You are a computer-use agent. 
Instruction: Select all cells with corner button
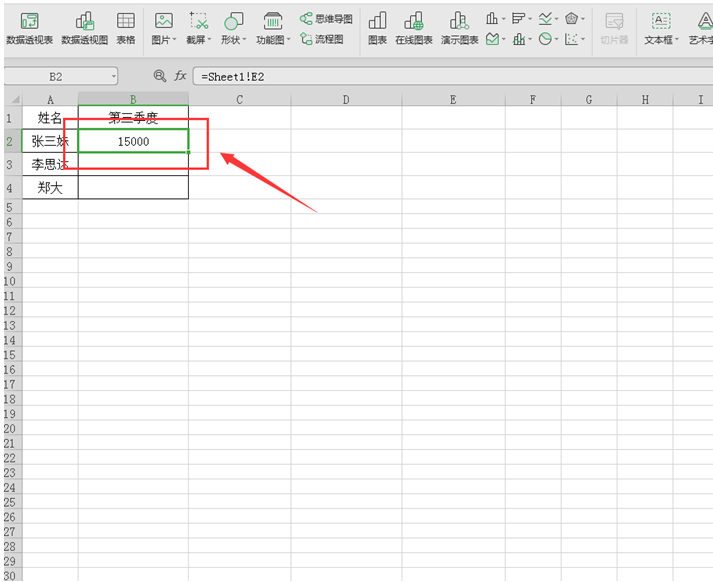[13, 99]
